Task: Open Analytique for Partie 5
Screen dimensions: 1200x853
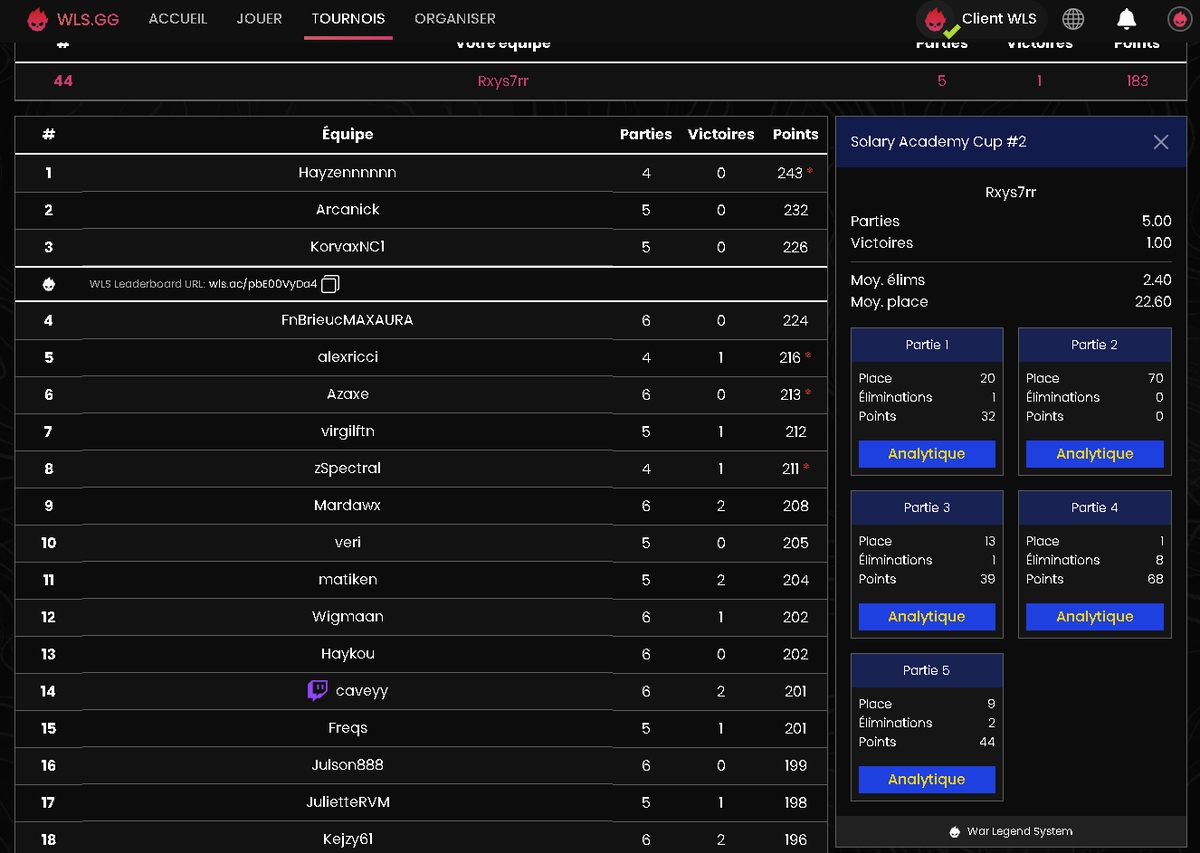Action: click(x=927, y=780)
